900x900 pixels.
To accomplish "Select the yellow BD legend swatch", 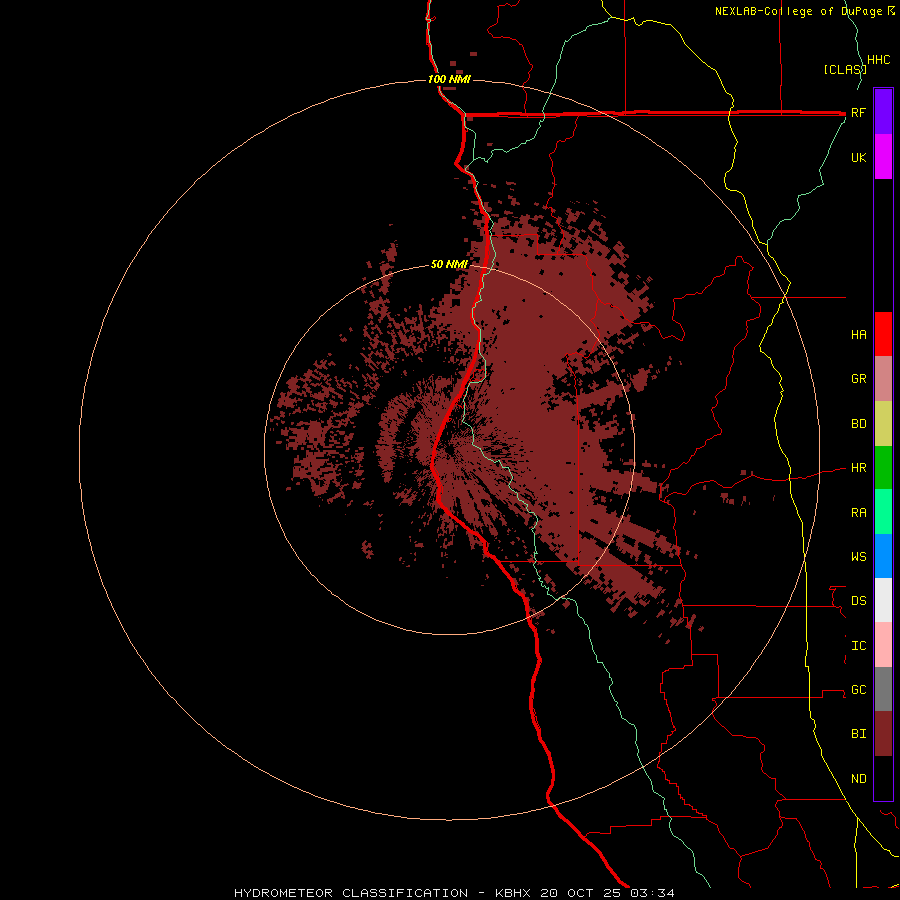I will tap(883, 424).
